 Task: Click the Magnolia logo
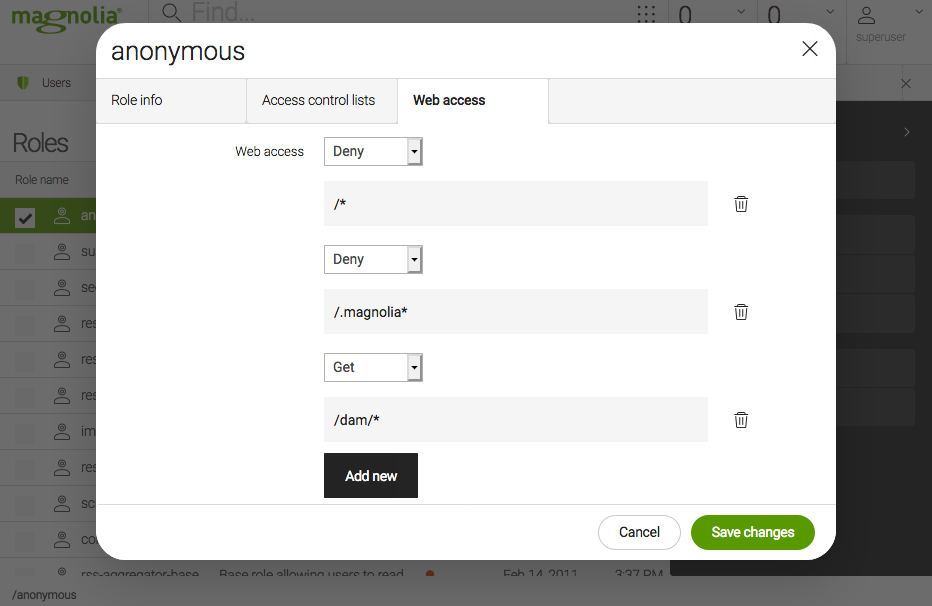click(x=67, y=18)
